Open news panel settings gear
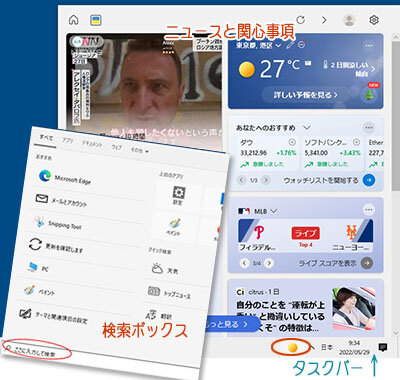 click(x=374, y=20)
